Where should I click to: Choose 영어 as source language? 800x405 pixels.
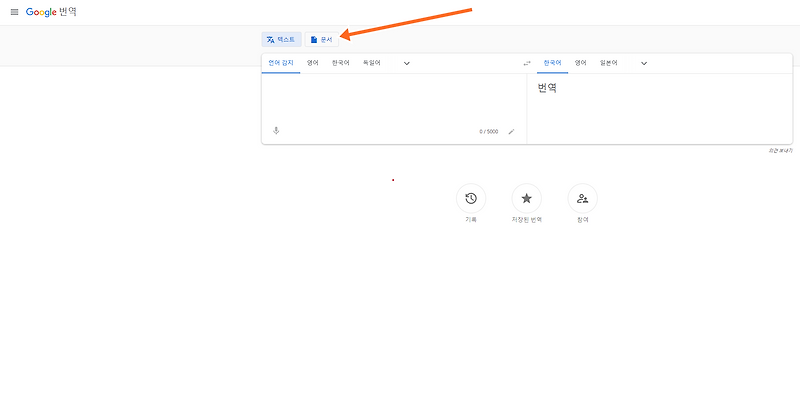click(x=313, y=63)
